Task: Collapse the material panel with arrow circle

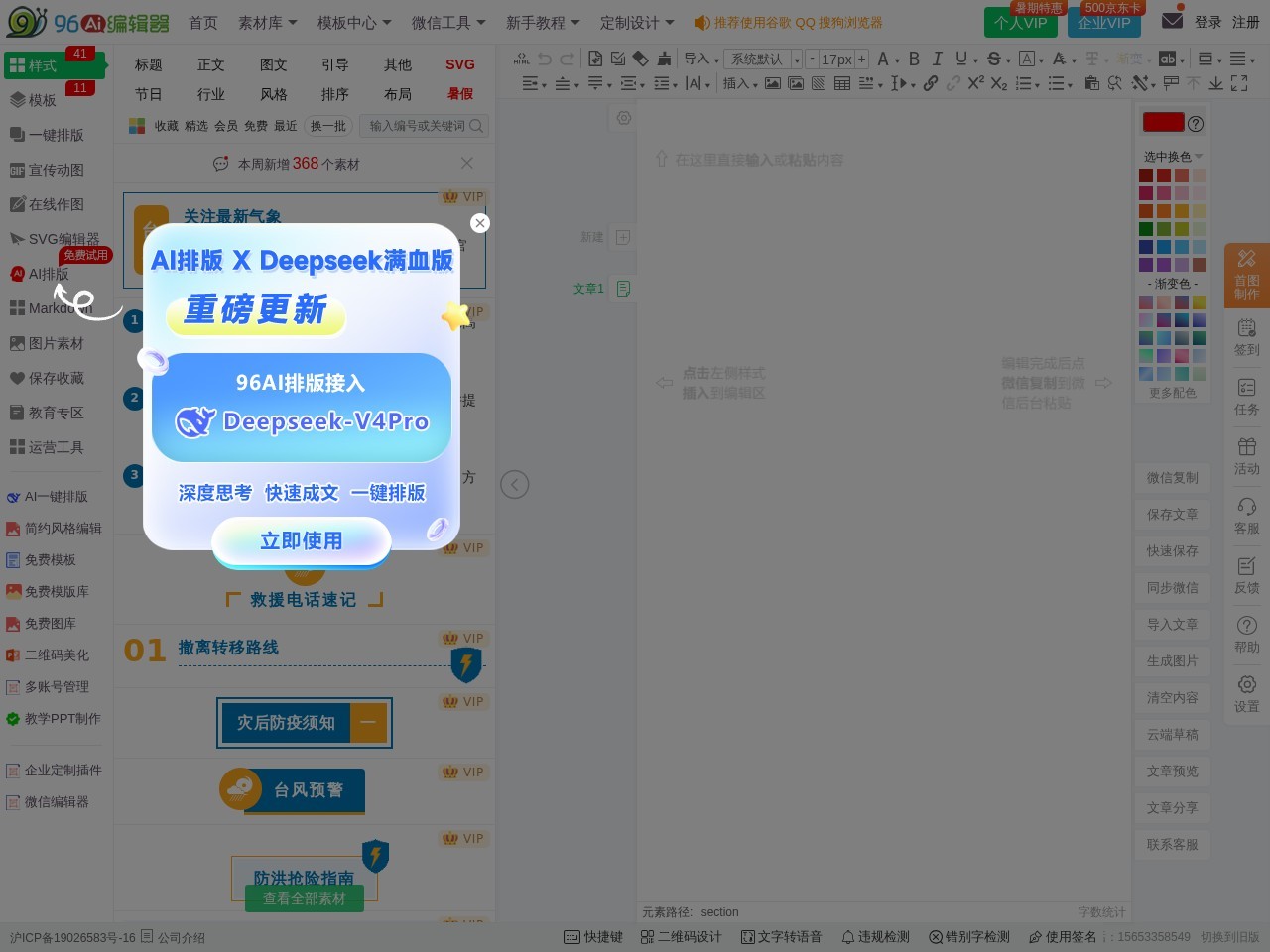Action: pos(514,484)
